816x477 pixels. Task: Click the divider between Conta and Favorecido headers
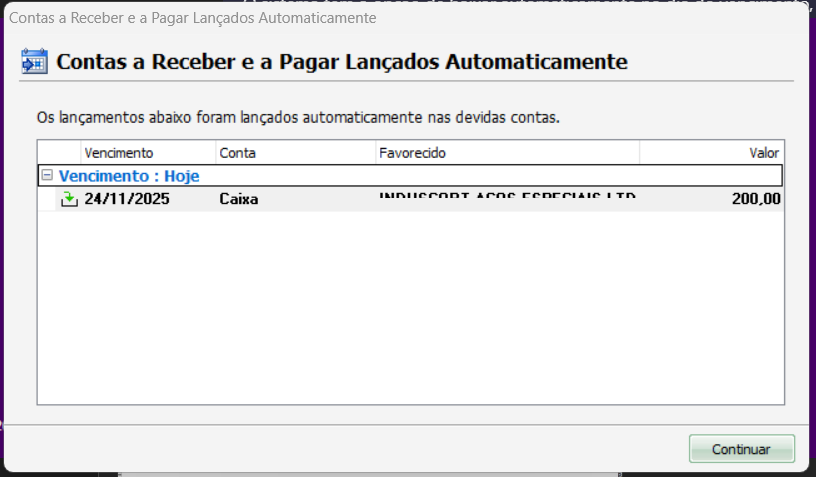375,153
